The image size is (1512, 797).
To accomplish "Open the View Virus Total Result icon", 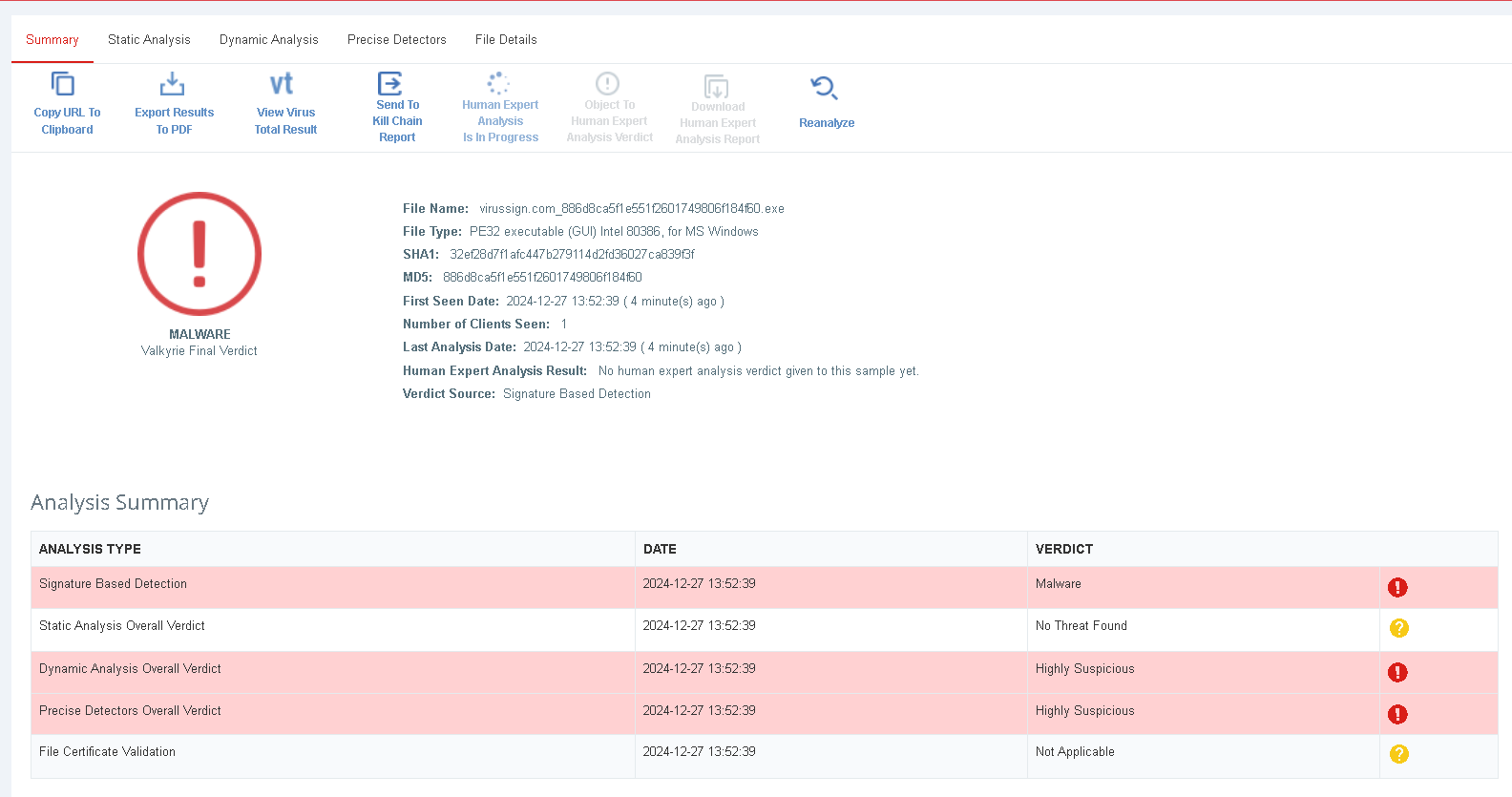I will click(282, 85).
